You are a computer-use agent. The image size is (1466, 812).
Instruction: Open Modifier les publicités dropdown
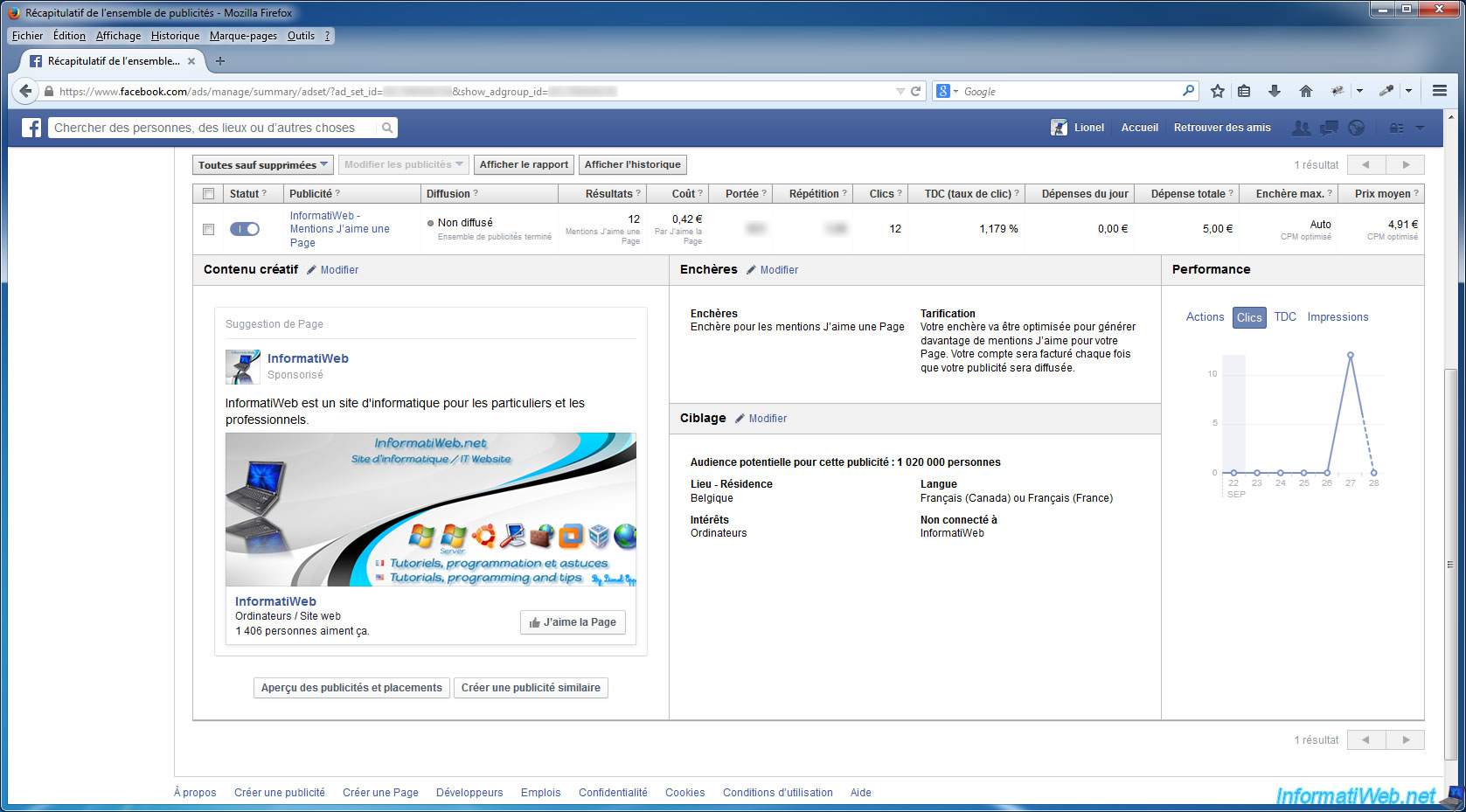pos(404,164)
